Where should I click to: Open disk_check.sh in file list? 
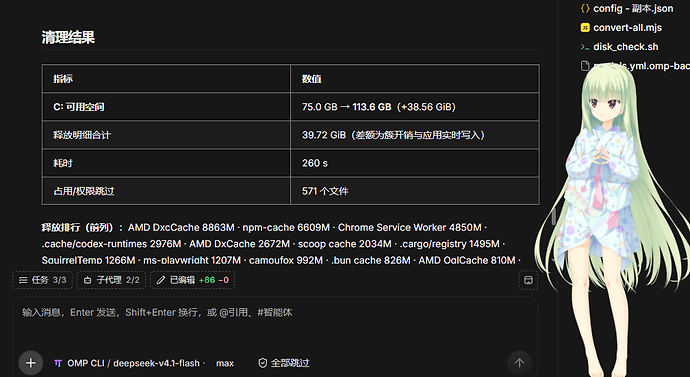tap(625, 47)
